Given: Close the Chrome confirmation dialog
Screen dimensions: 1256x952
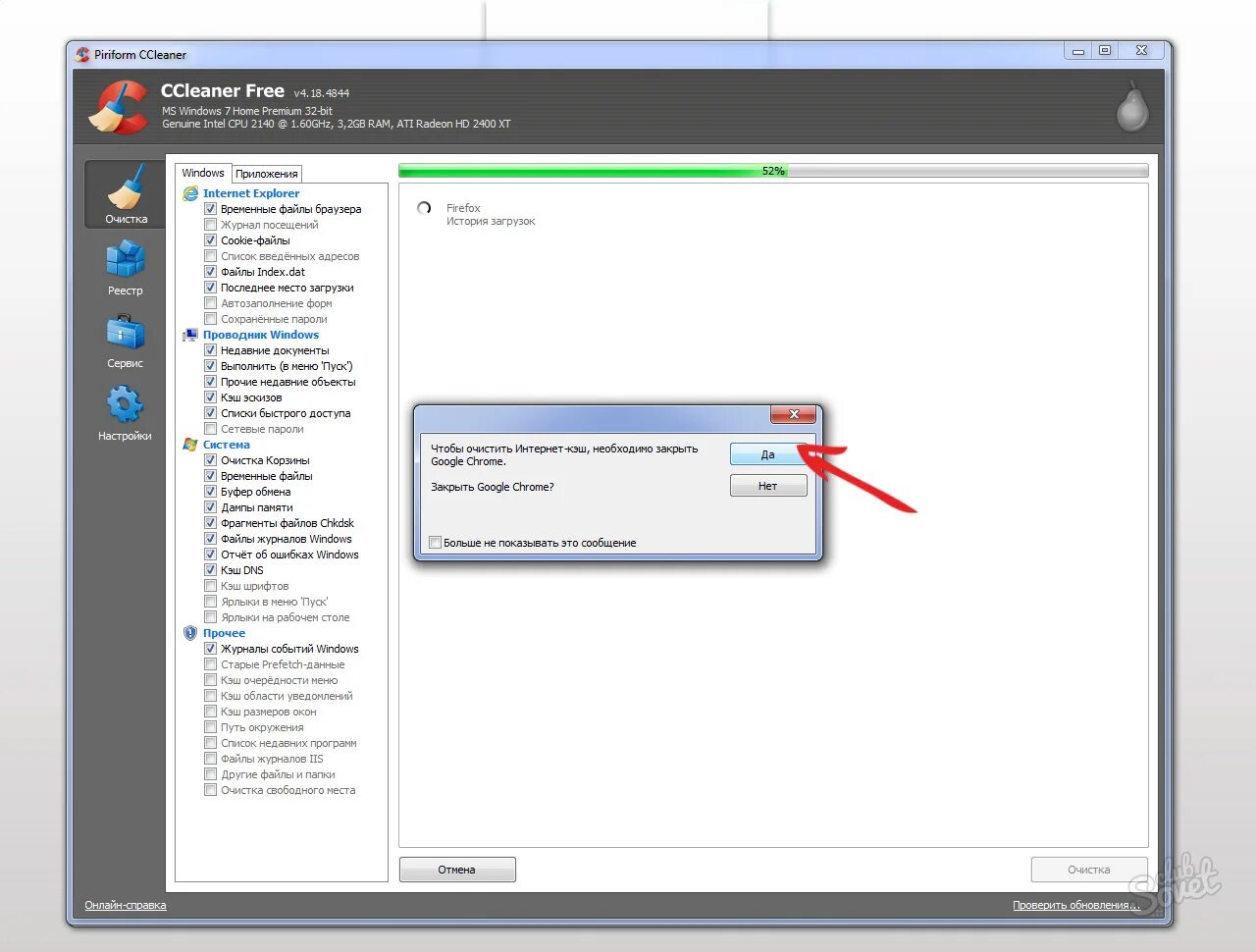Looking at the screenshot, I should point(793,414).
